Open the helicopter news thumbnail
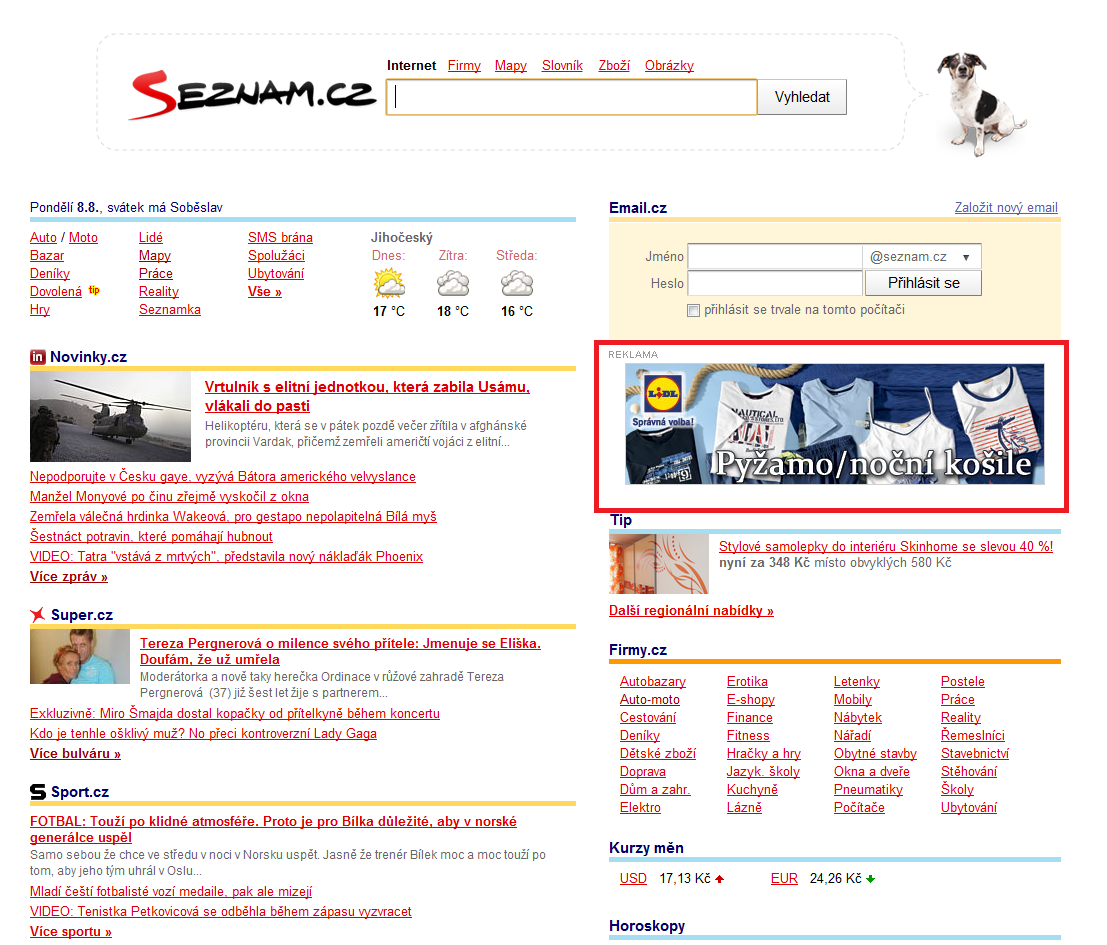 pyautogui.click(x=110, y=416)
